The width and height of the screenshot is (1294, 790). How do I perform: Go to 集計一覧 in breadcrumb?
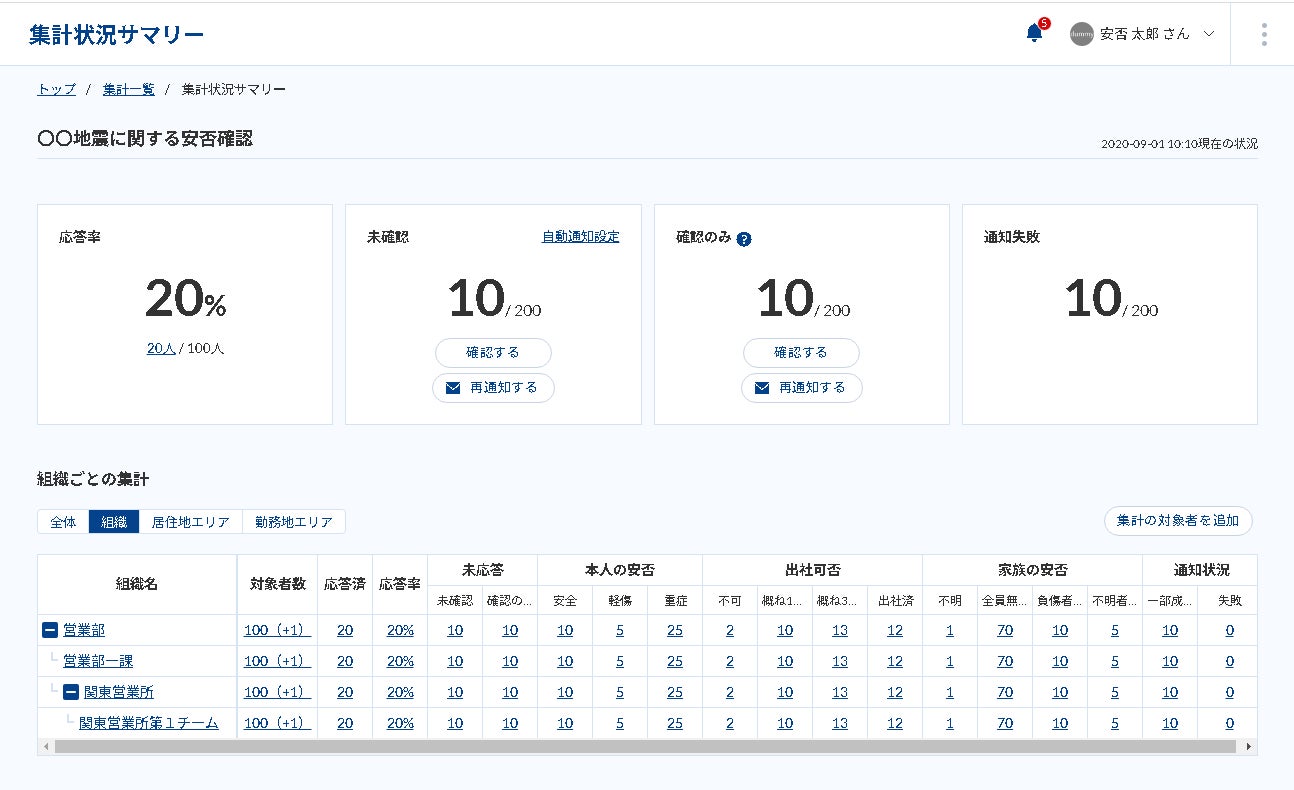[x=128, y=89]
